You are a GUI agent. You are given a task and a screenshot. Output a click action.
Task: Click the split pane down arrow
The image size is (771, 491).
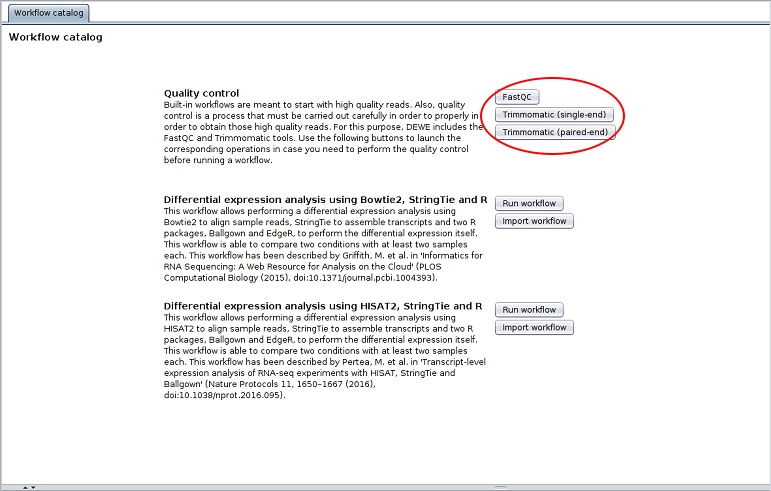point(34,487)
